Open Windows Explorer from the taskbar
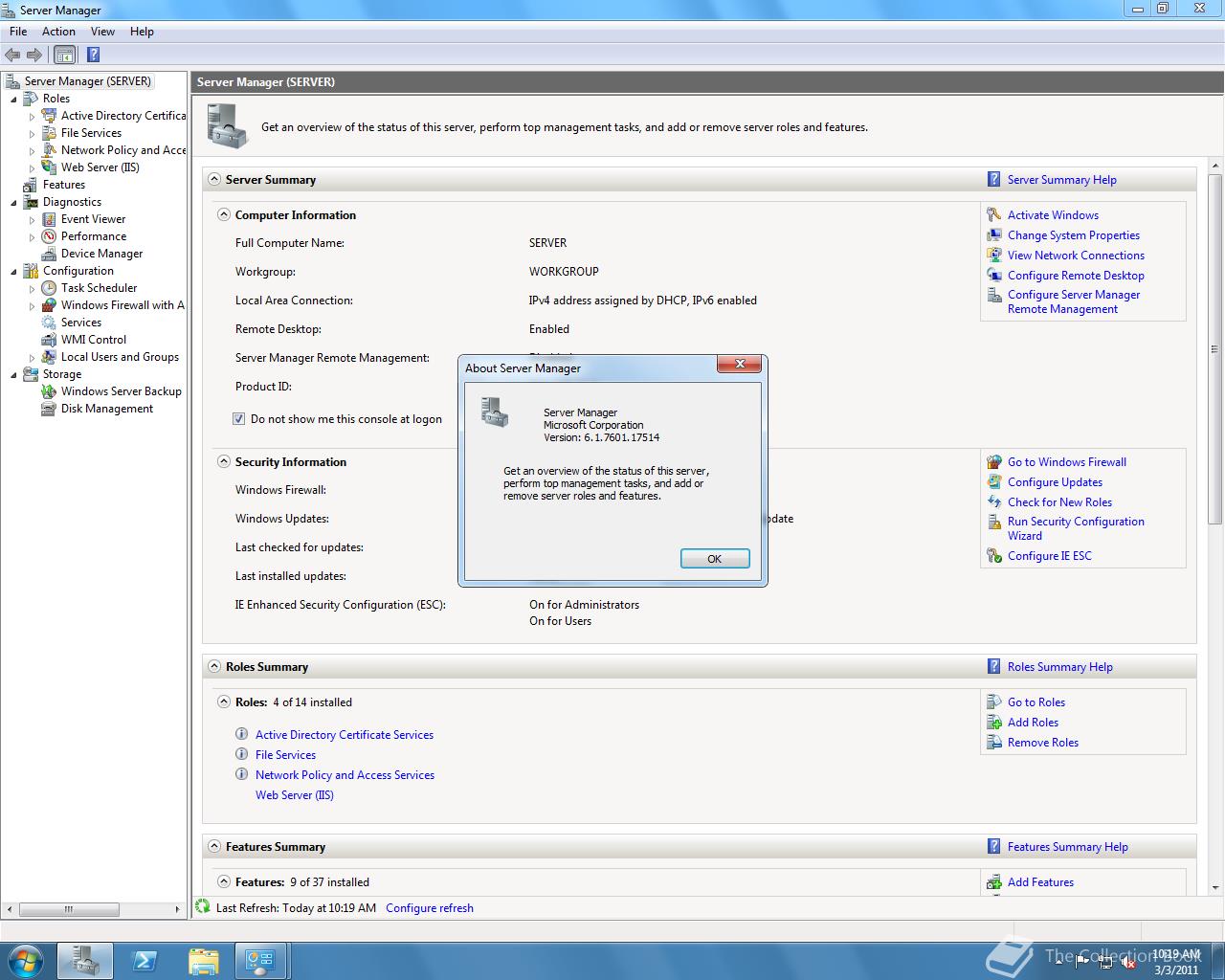This screenshot has height=980, width=1225. click(x=203, y=960)
